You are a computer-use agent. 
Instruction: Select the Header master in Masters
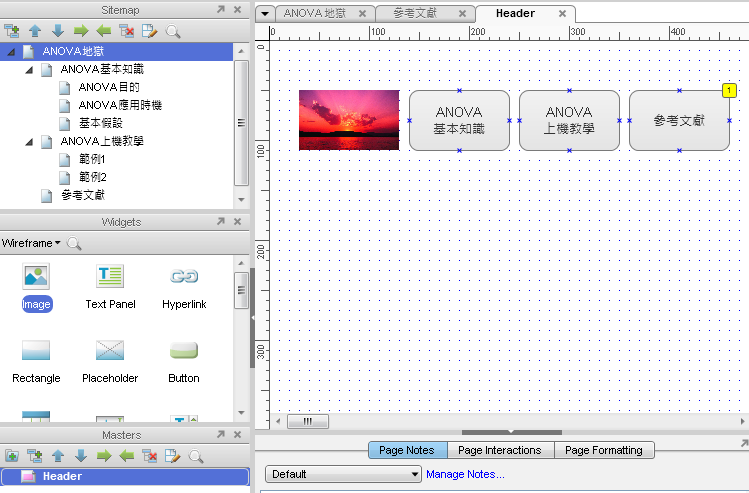(125, 476)
